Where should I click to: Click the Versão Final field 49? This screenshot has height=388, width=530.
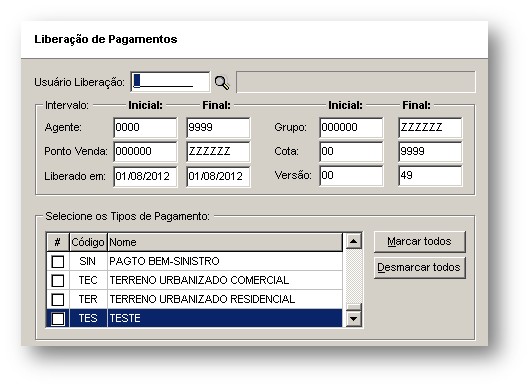pos(430,175)
